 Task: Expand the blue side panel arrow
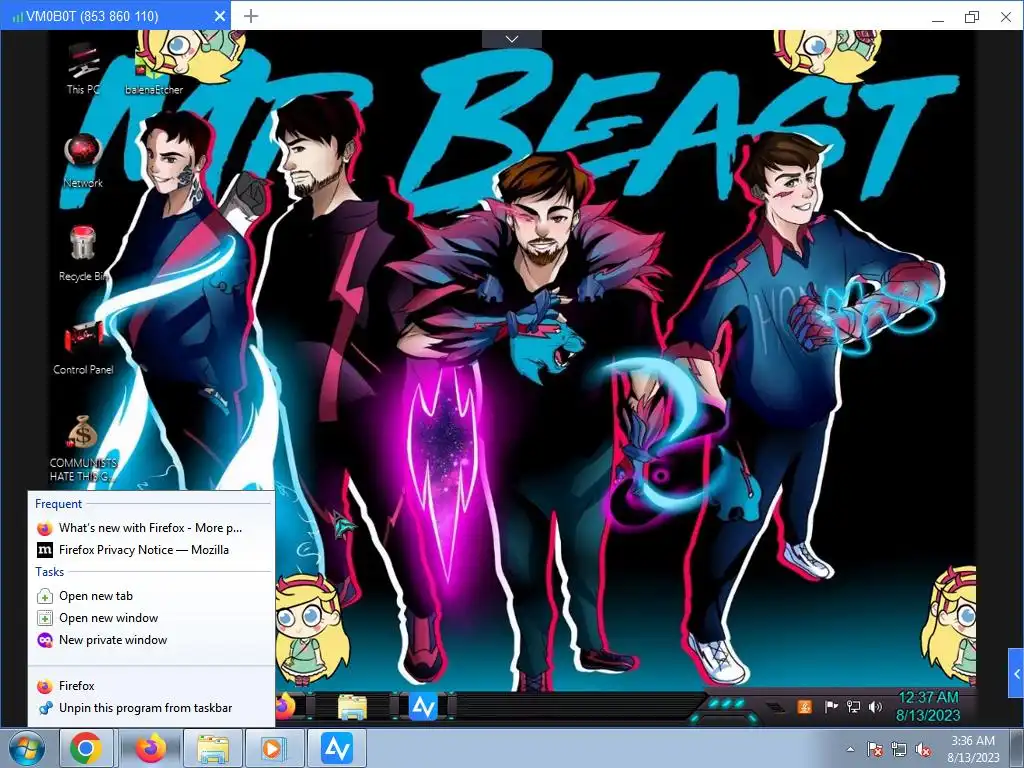click(x=1016, y=673)
